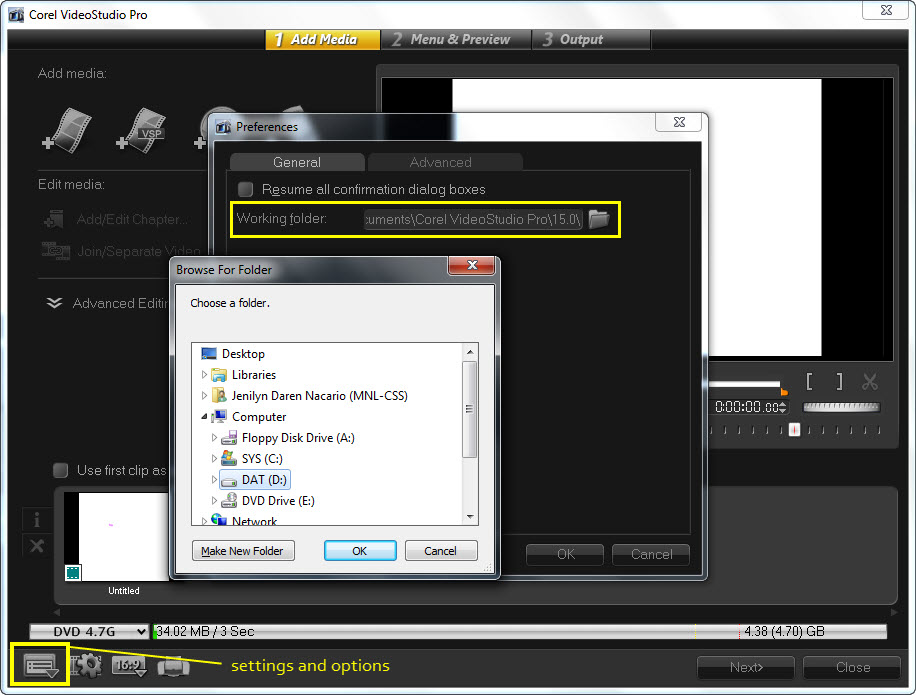
Task: Collapse the Computer tree node
Action: pos(204,416)
